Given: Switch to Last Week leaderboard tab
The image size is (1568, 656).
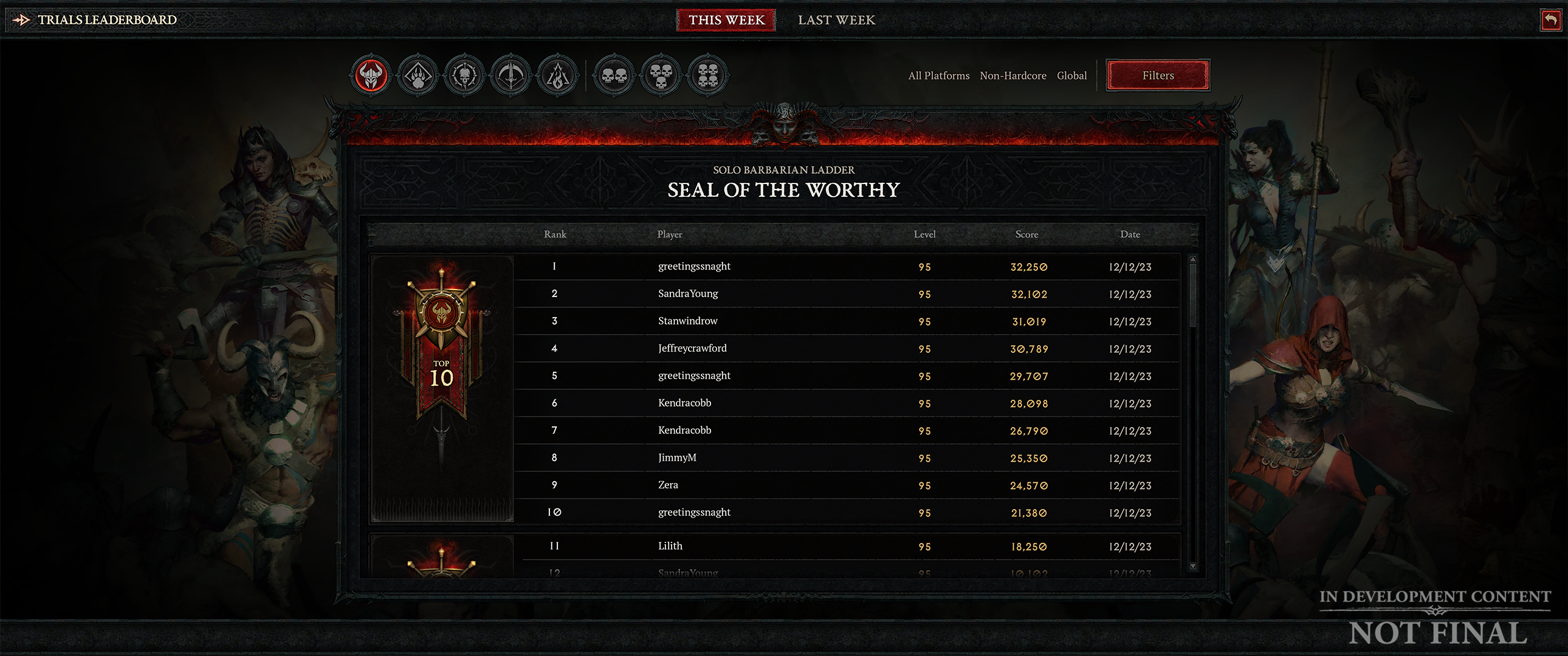Looking at the screenshot, I should click(x=835, y=20).
